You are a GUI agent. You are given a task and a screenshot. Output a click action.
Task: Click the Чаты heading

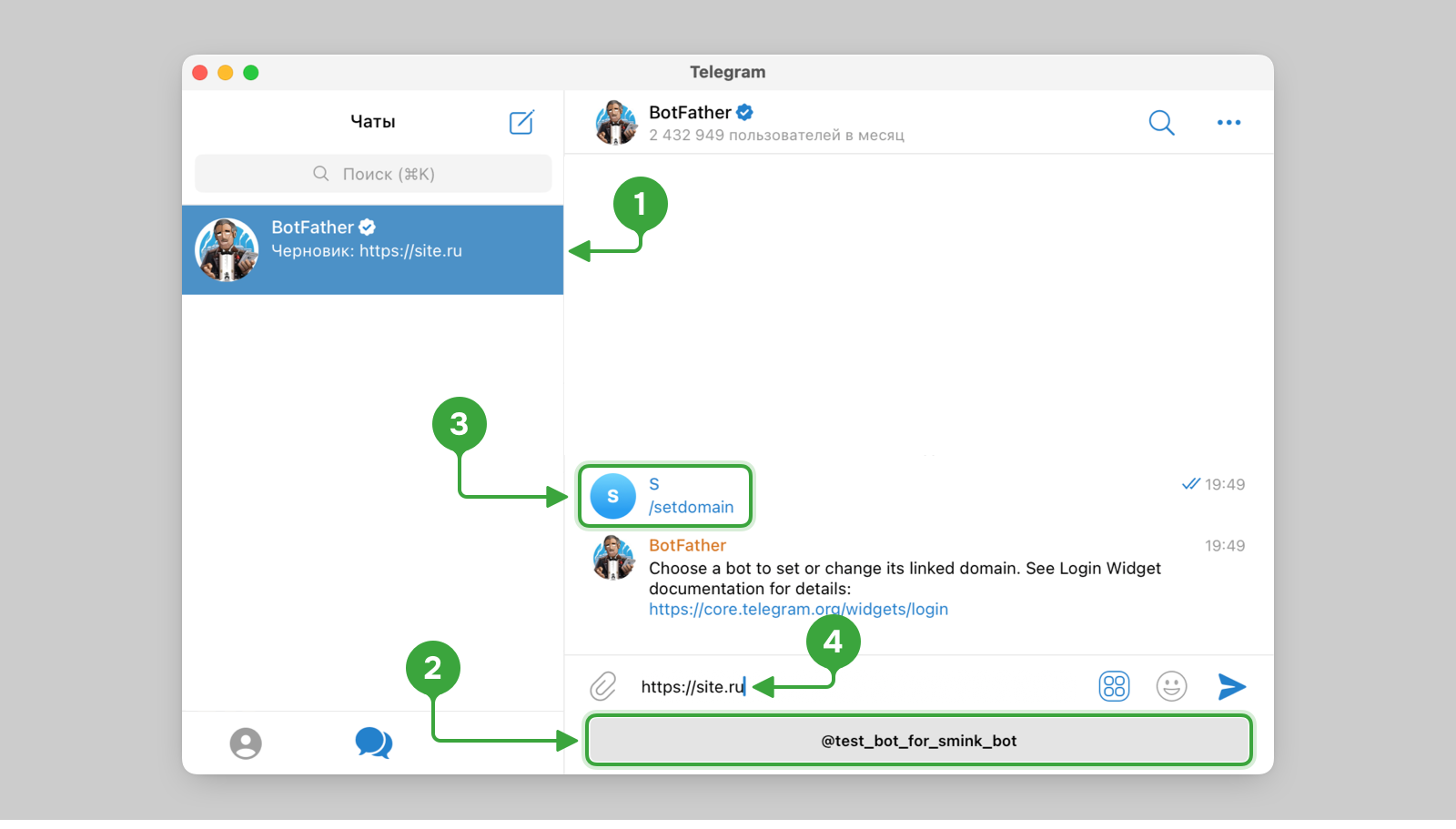(373, 121)
